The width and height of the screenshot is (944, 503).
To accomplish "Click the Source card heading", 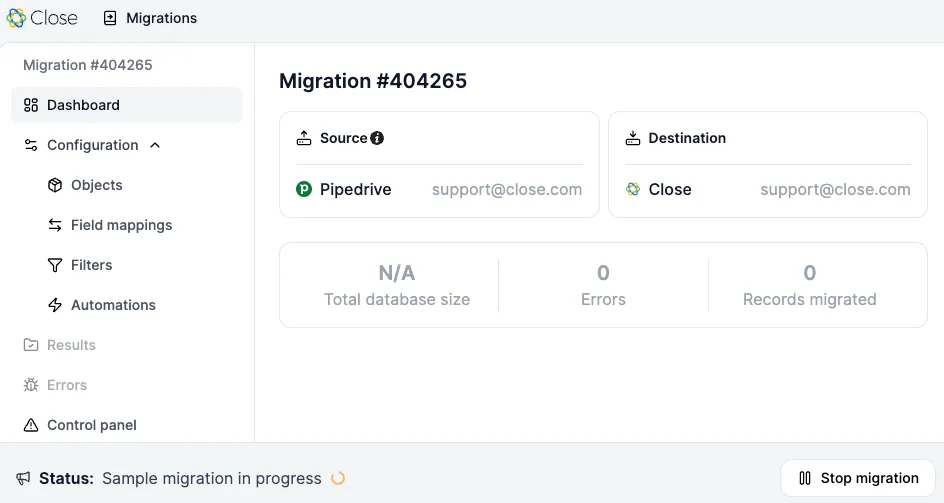I will click(x=343, y=138).
